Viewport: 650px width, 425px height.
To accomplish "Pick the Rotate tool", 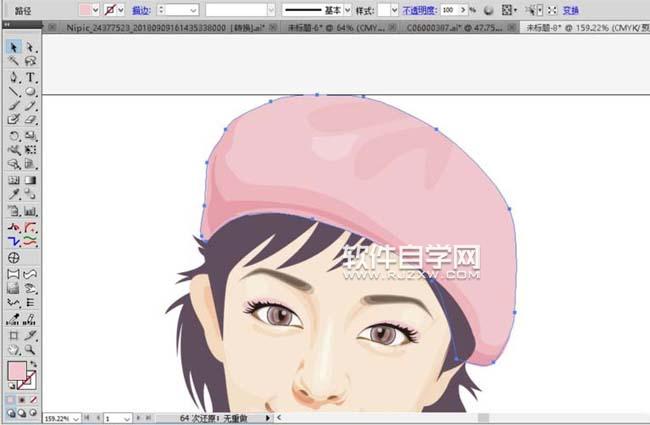I will tap(14, 136).
